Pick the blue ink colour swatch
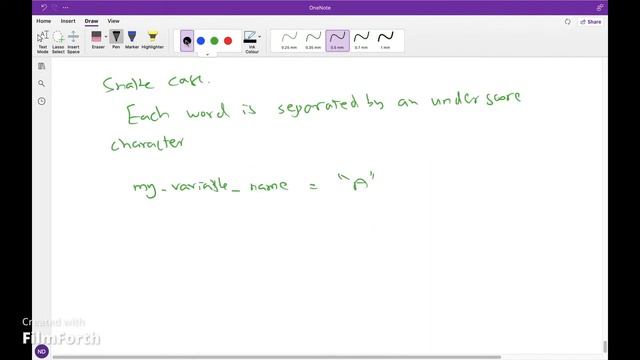 (x=201, y=41)
